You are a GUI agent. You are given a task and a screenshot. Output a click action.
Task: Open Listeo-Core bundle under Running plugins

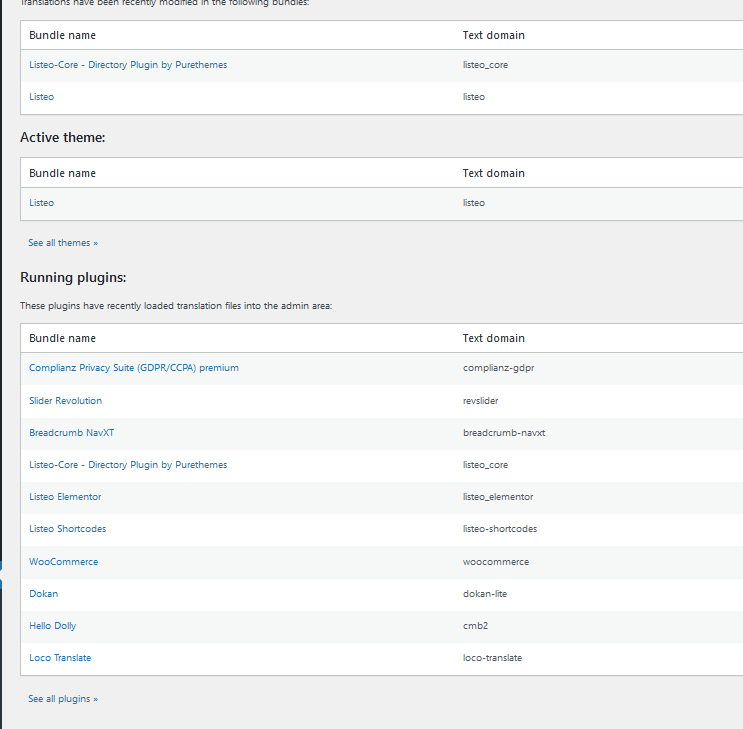(x=128, y=465)
